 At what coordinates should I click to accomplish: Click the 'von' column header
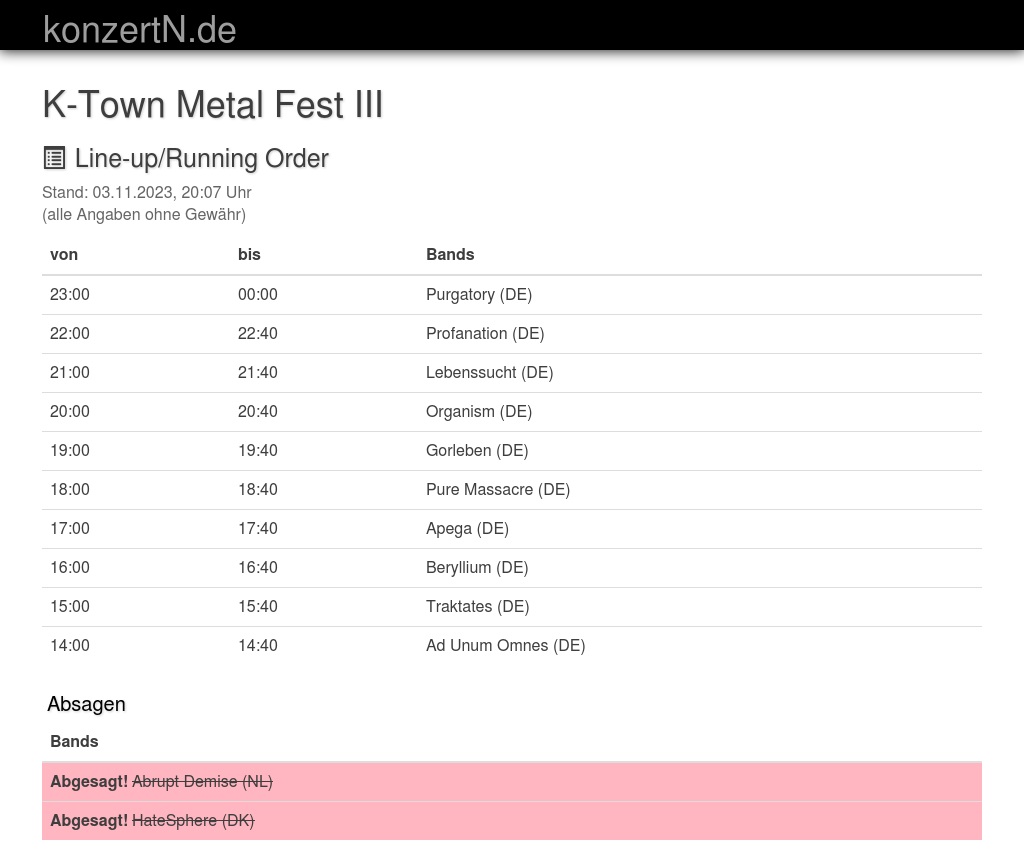click(64, 254)
